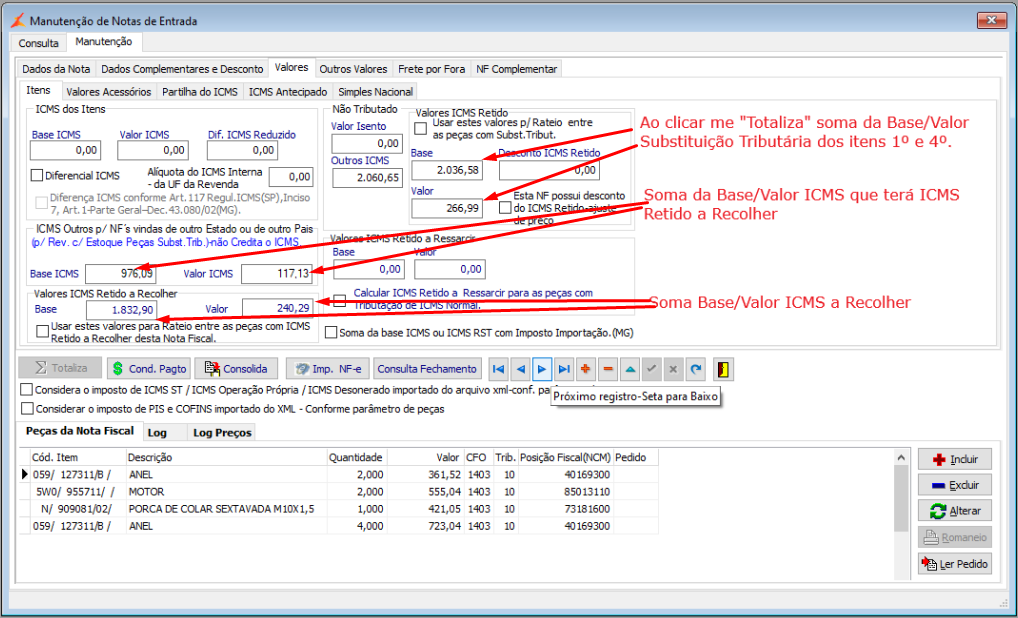
Task: Click Imp. NF-e import button
Action: (x=328, y=368)
